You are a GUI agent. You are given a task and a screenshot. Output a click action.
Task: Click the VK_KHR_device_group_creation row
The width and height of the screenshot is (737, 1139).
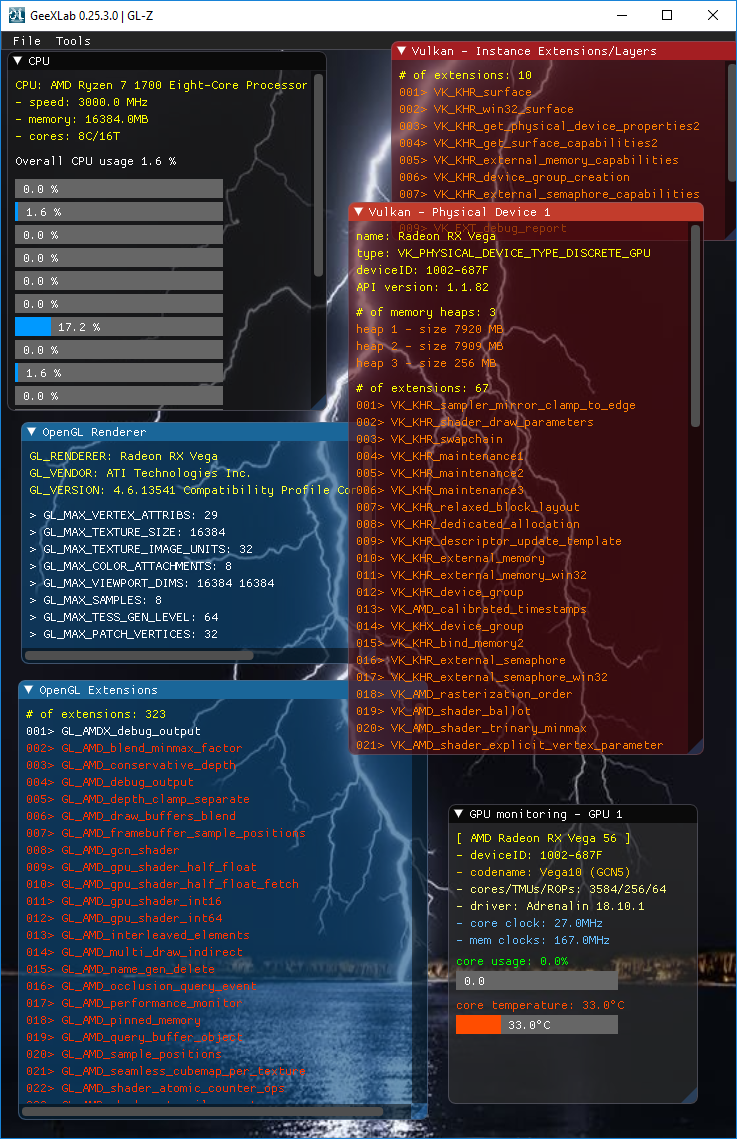pyautogui.click(x=514, y=177)
